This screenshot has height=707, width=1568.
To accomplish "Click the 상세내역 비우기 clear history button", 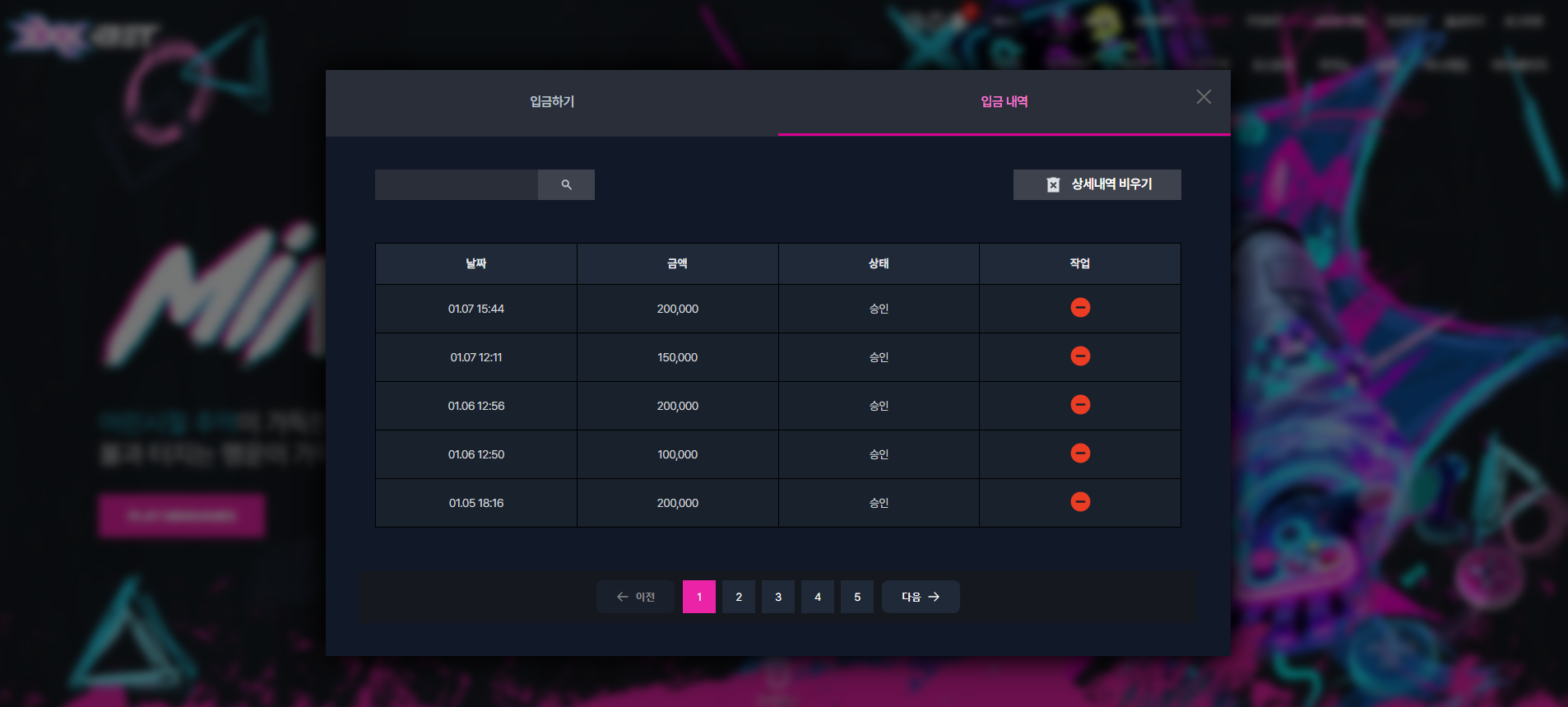I will [x=1097, y=184].
